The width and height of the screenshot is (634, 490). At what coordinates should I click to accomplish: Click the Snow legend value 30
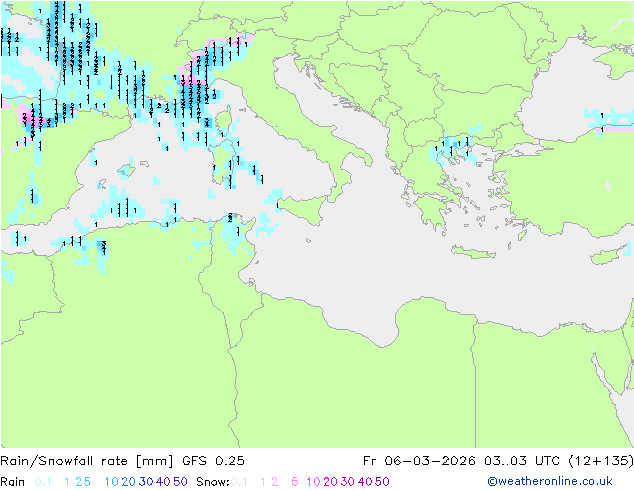pyautogui.click(x=348, y=482)
